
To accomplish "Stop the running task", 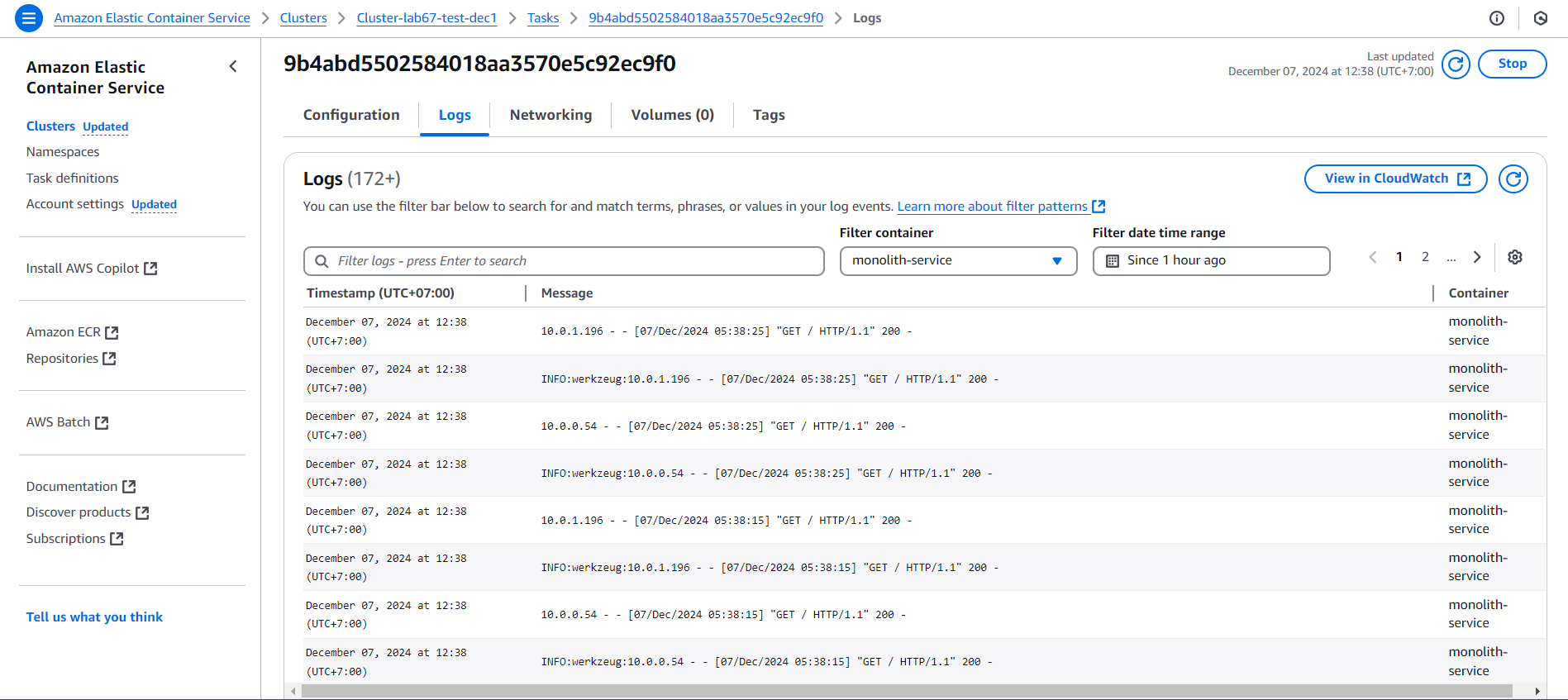I will coord(1512,64).
